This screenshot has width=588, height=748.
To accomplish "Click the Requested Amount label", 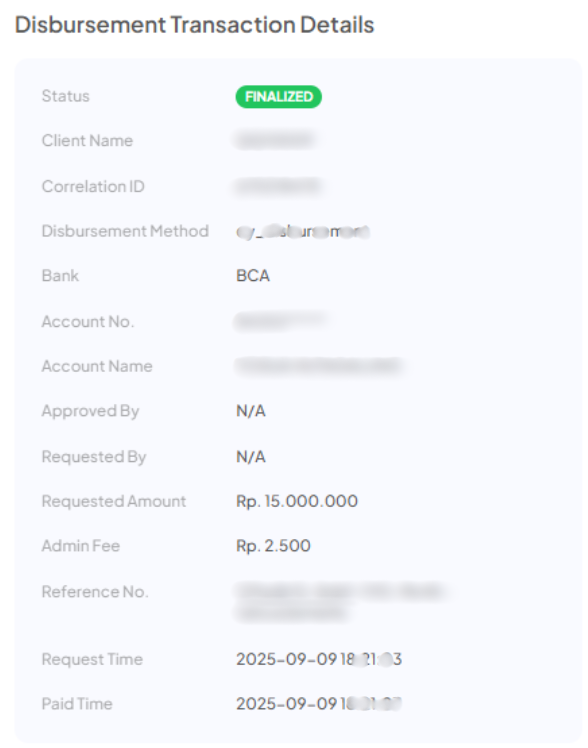I will (114, 501).
